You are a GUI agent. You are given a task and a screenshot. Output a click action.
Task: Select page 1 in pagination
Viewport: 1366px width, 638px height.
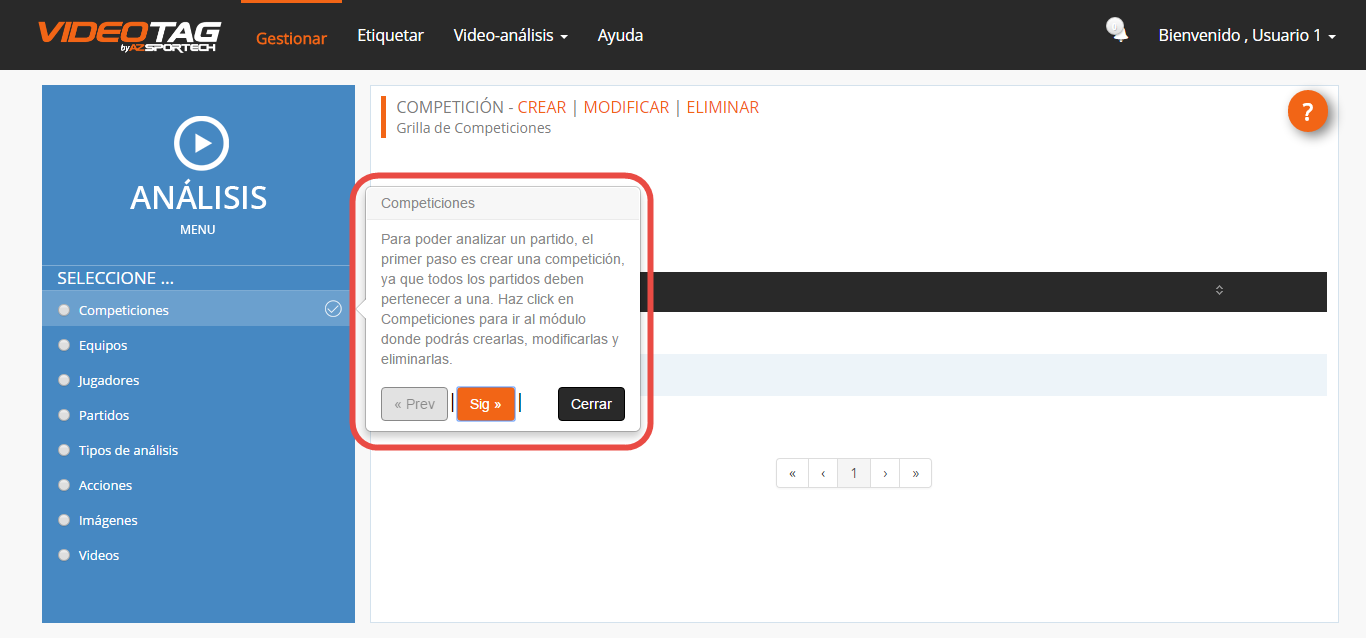click(853, 474)
